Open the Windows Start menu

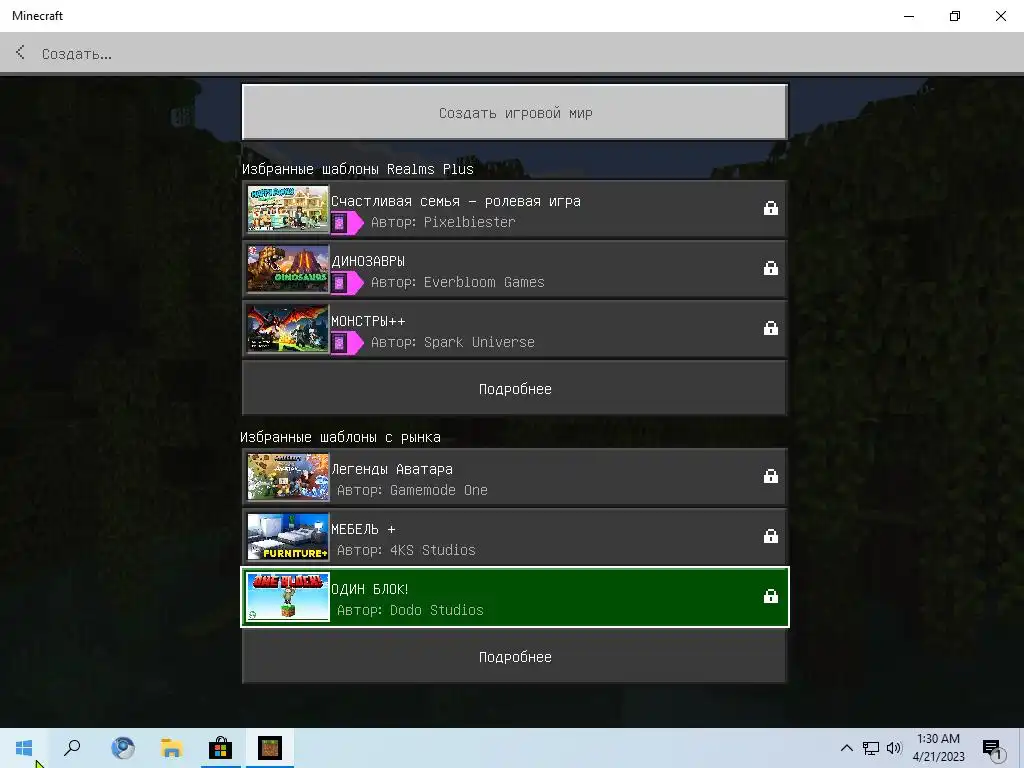point(24,748)
